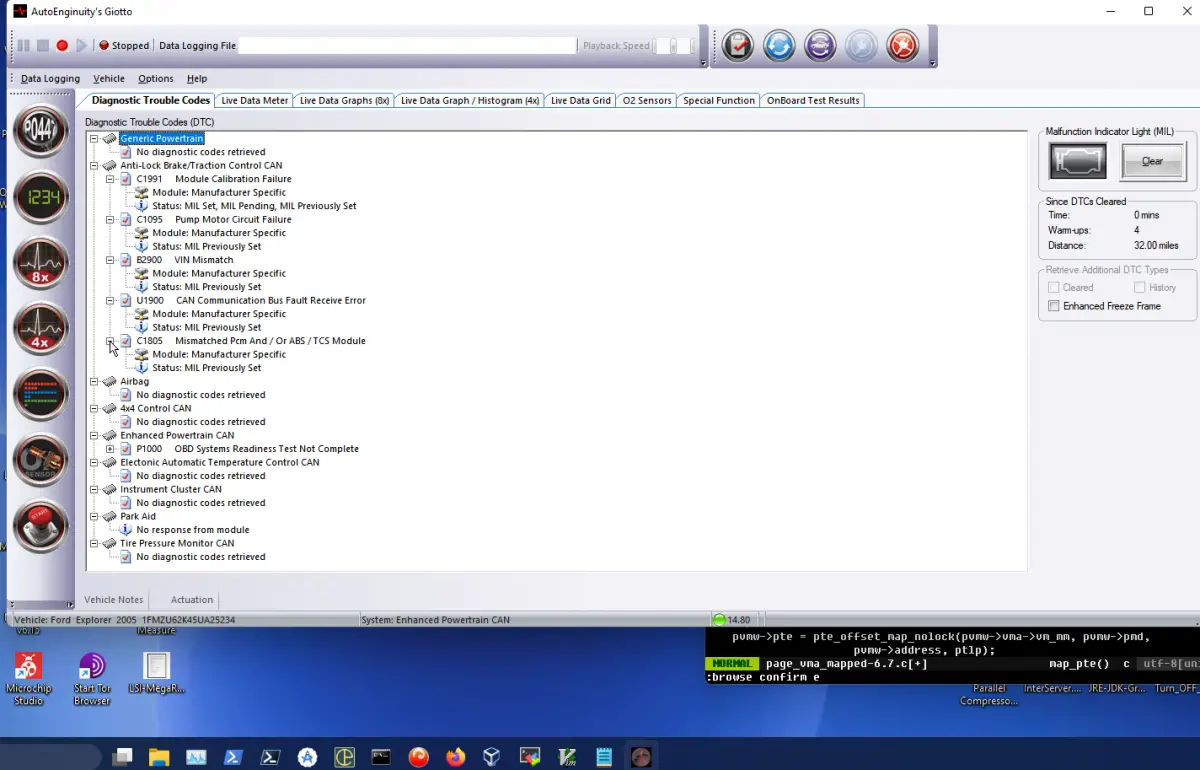1200x770 pixels.
Task: Switch to the Live Data Graph / Histogram (4x) tab
Action: coord(470,101)
